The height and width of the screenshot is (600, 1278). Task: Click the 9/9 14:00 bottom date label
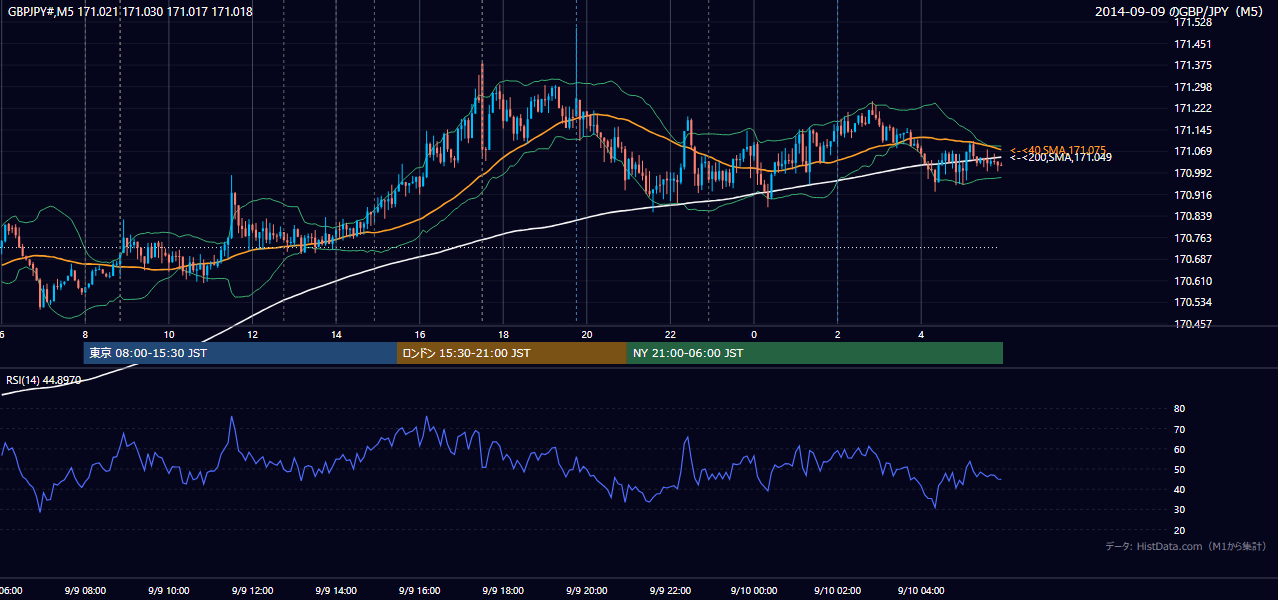coord(336,591)
